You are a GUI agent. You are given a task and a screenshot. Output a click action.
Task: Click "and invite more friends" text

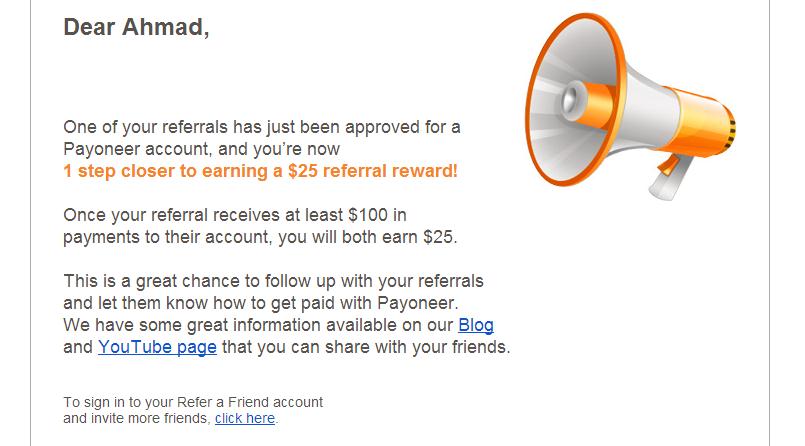click(x=136, y=418)
